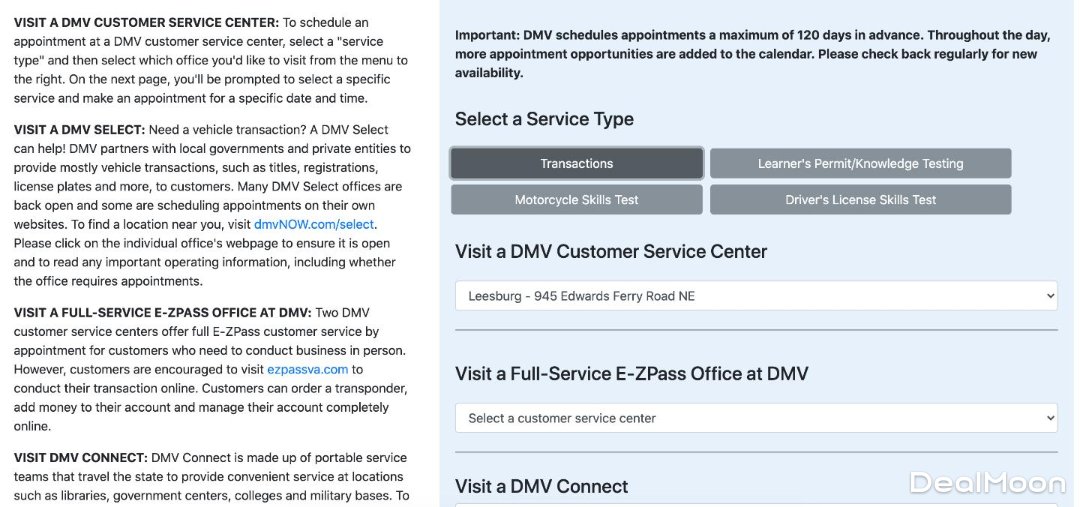Viewport: 1080px width, 507px height.
Task: Click the 'Select a Service Type' heading
Action: coord(544,119)
